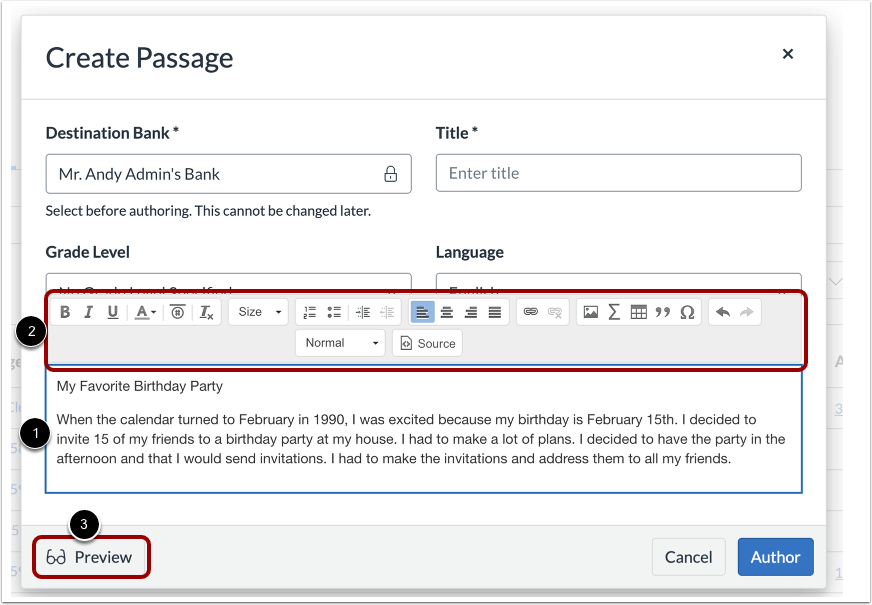Click the Preview button
The height and width of the screenshot is (605, 872).
click(91, 557)
